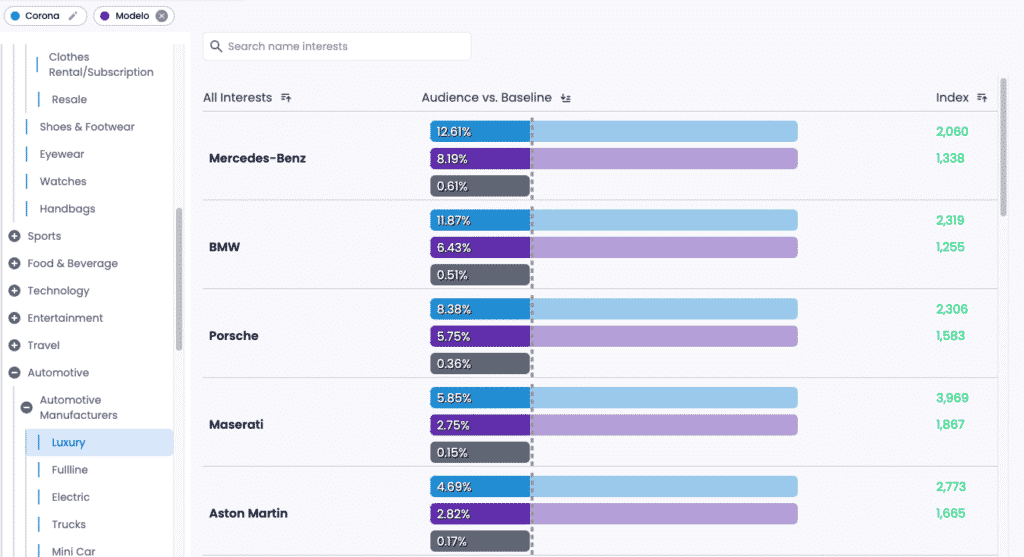Click the Index column header
1024x557 pixels.
[952, 98]
